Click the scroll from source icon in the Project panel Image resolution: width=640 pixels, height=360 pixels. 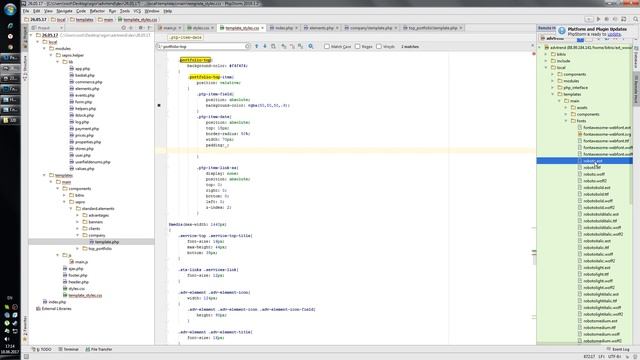pyautogui.click(x=124, y=28)
